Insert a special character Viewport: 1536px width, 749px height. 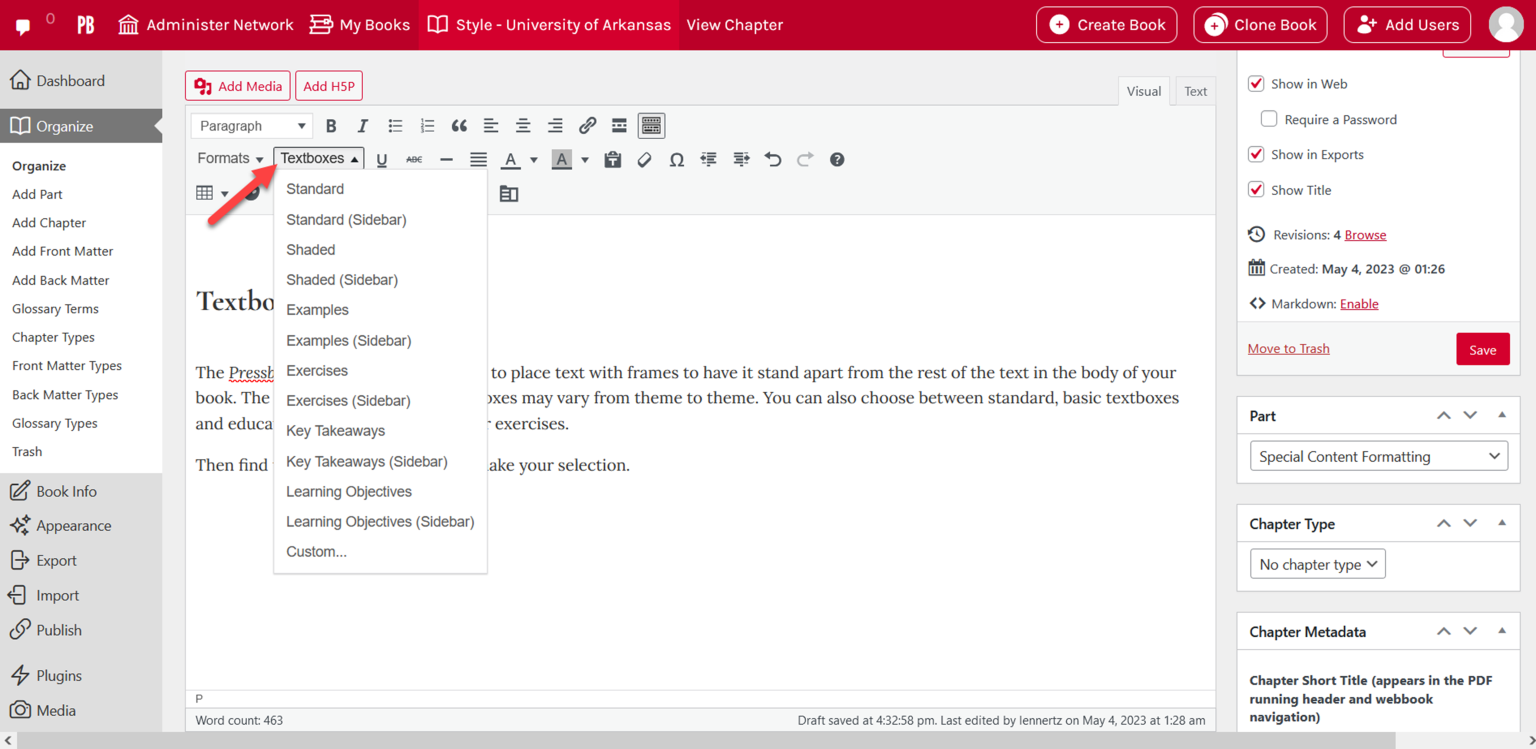pos(676,159)
